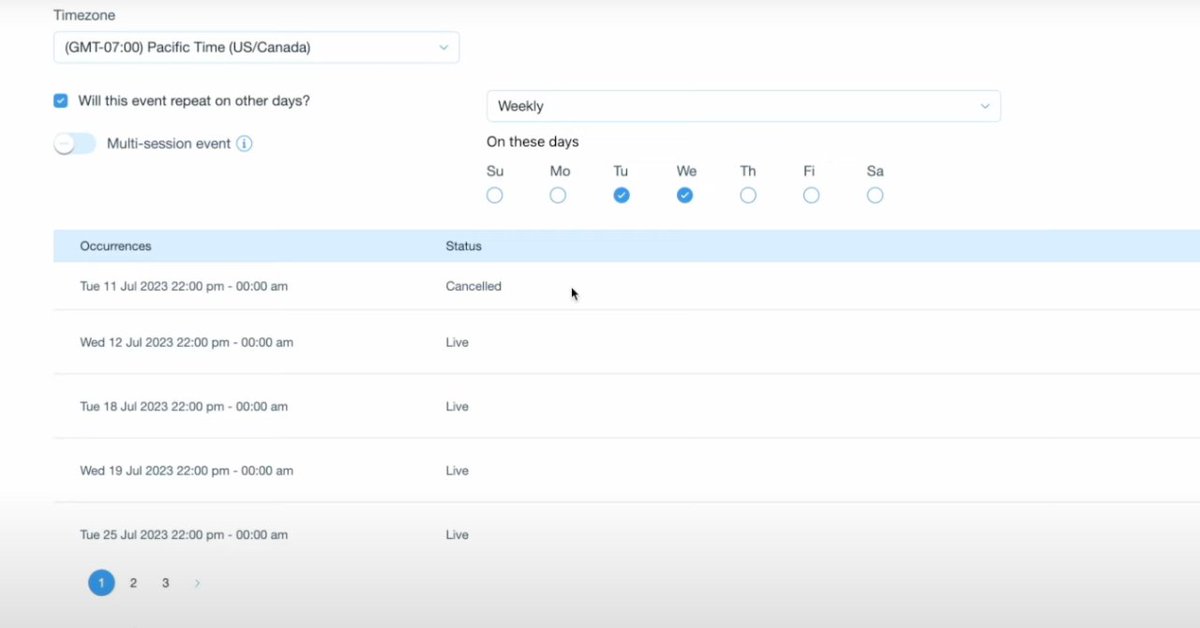Go to page 2 of occurrences
This screenshot has width=1200, height=628.
tap(133, 582)
